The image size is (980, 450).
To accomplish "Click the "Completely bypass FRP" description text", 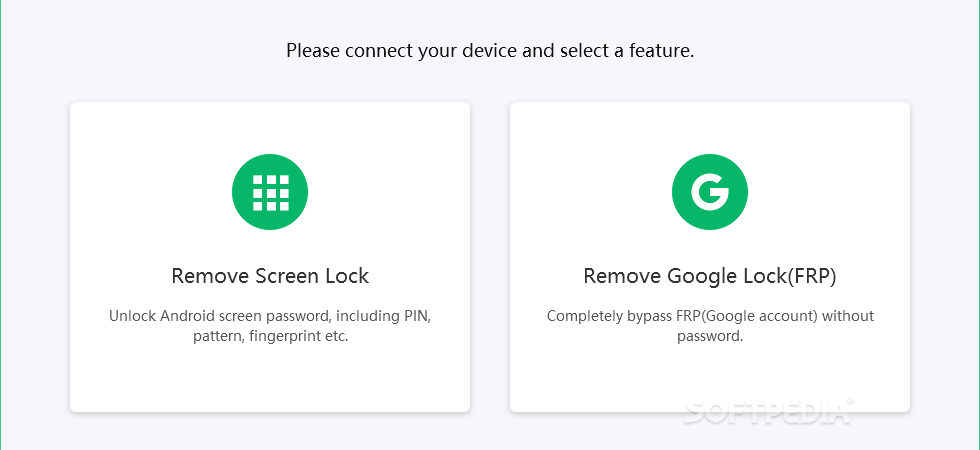I will point(710,326).
